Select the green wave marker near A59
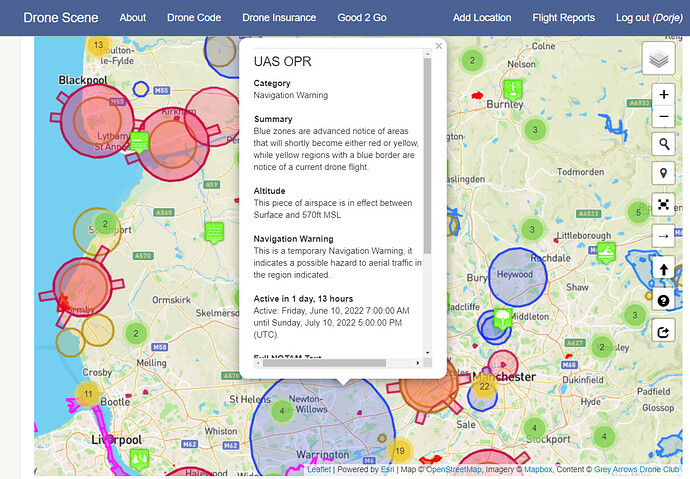 [214, 233]
